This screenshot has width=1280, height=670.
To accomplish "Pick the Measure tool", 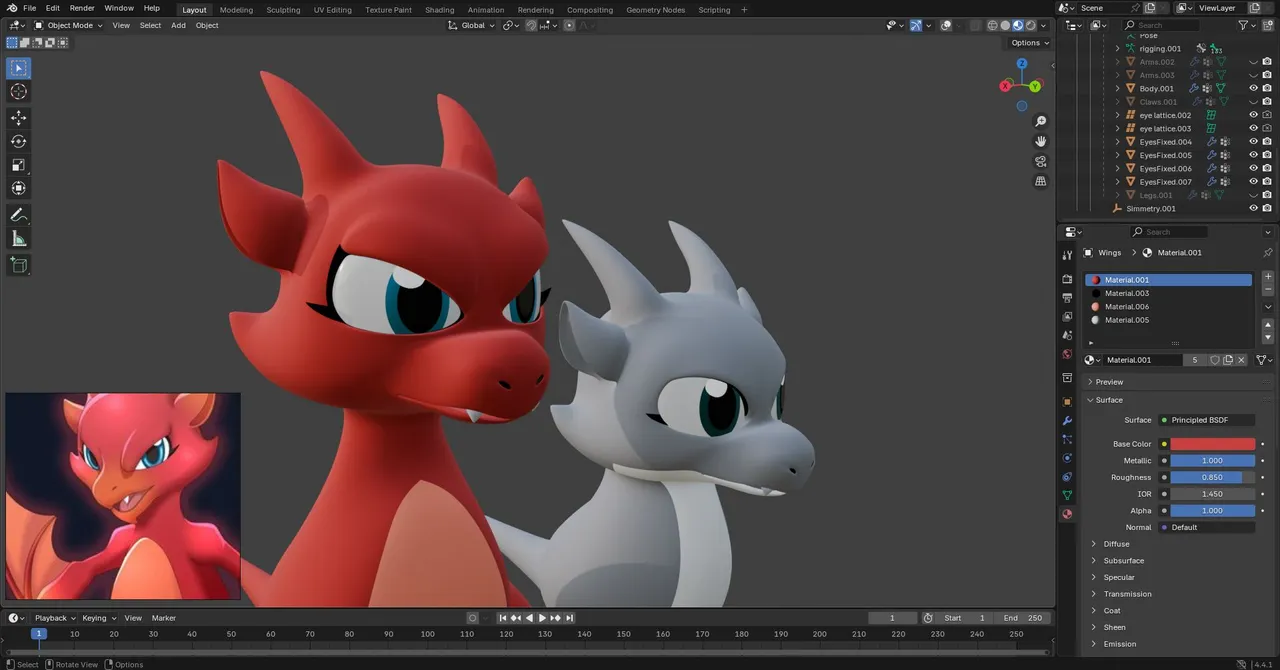I will pyautogui.click(x=18, y=239).
